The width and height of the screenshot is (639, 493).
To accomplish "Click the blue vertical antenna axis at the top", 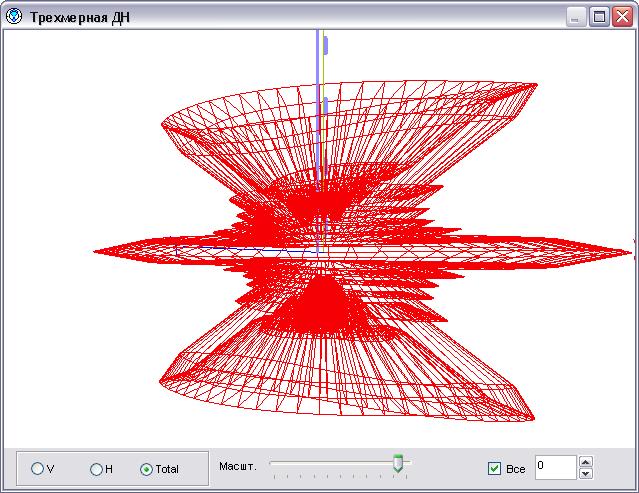I will 318,50.
